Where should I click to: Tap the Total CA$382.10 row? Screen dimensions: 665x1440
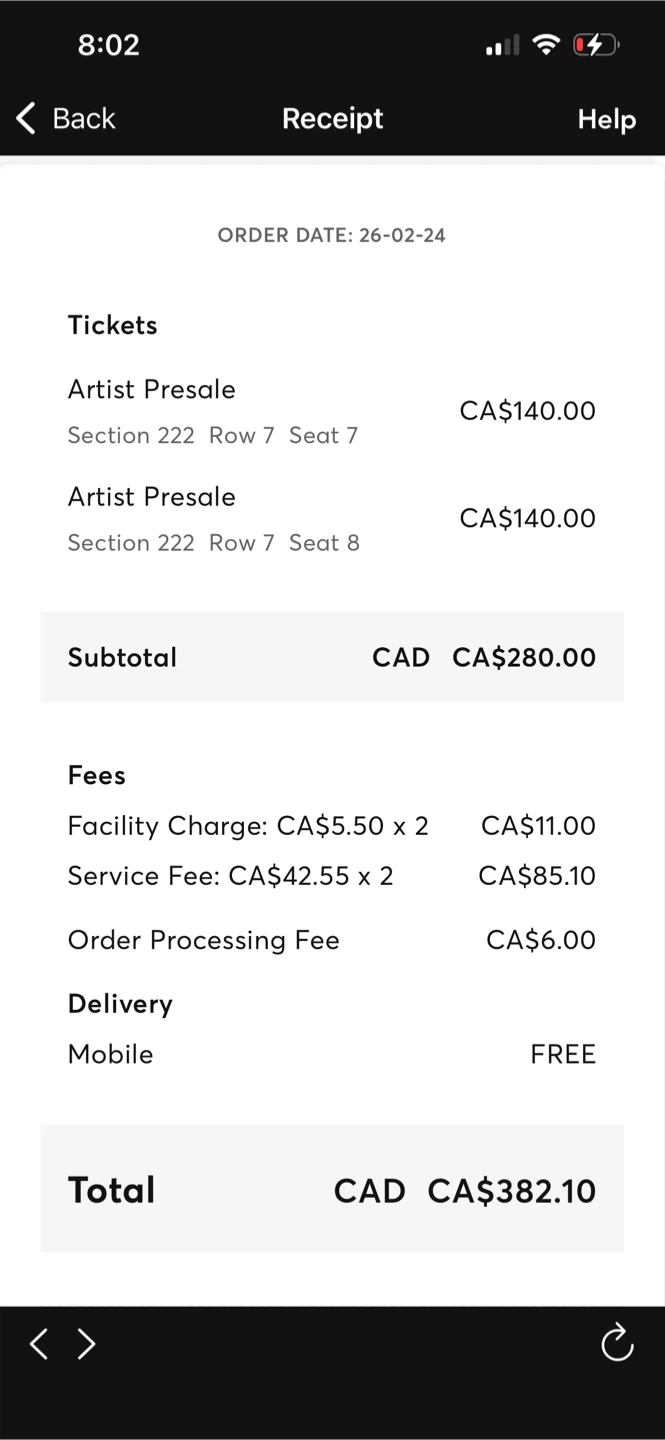point(332,1189)
